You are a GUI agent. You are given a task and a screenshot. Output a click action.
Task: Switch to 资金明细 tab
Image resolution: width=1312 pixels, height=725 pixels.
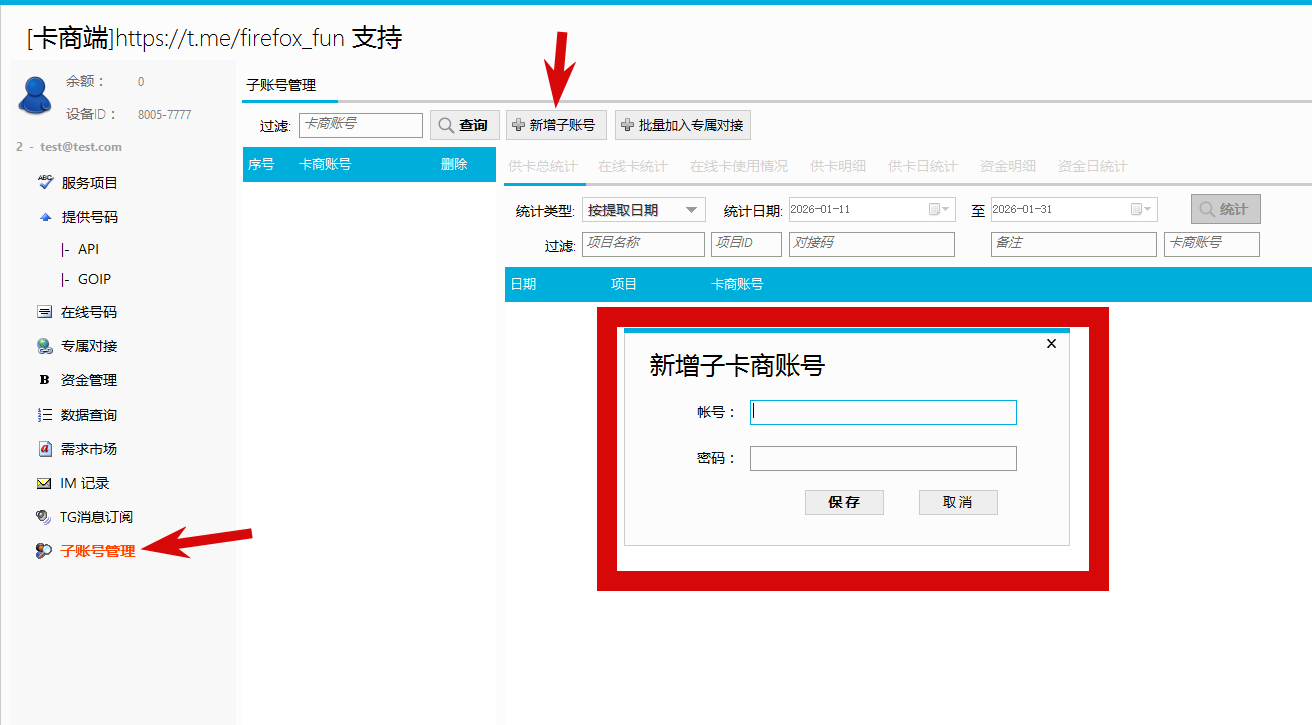(1008, 166)
